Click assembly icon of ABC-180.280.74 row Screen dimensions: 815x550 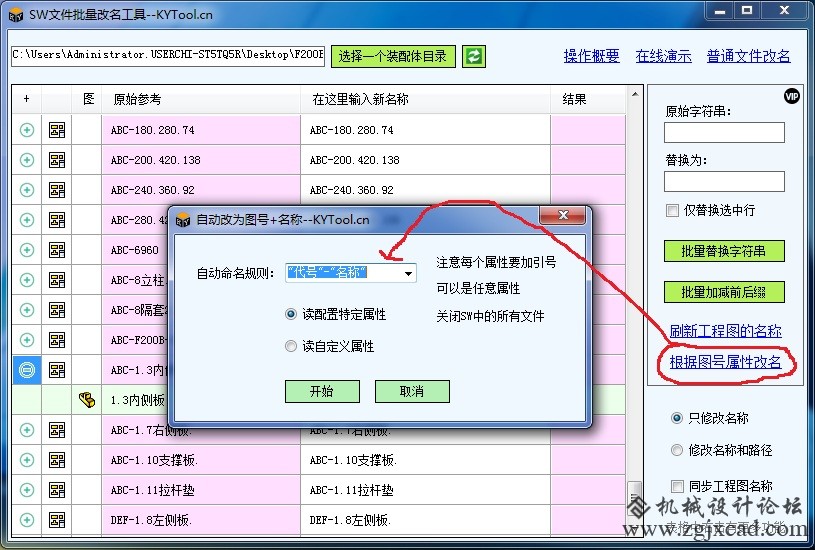pyautogui.click(x=57, y=130)
